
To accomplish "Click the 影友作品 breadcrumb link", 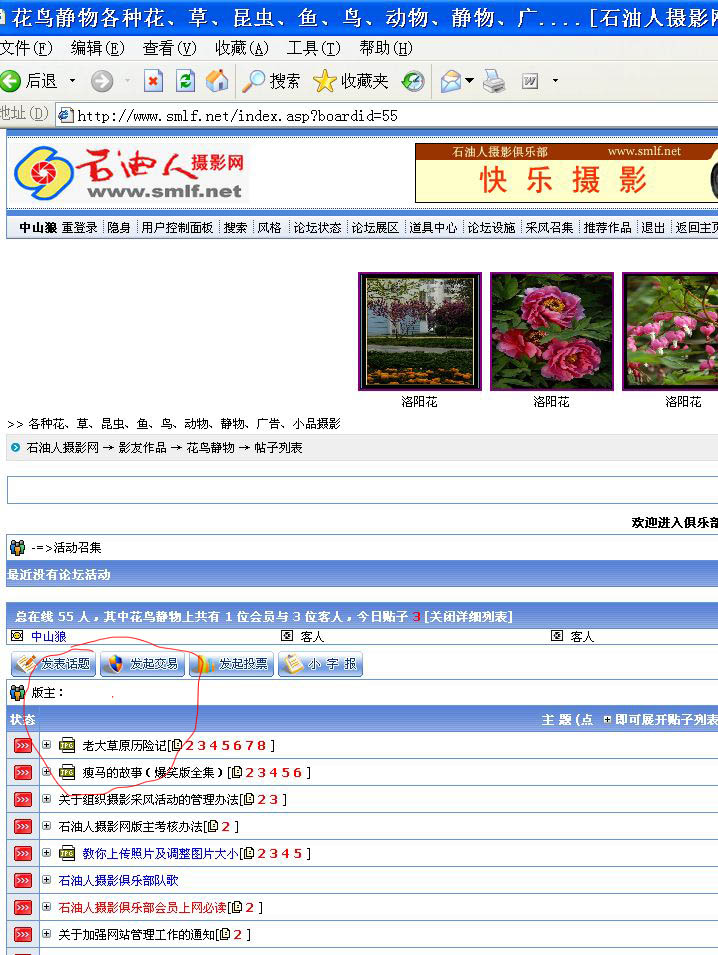I will click(x=143, y=448).
